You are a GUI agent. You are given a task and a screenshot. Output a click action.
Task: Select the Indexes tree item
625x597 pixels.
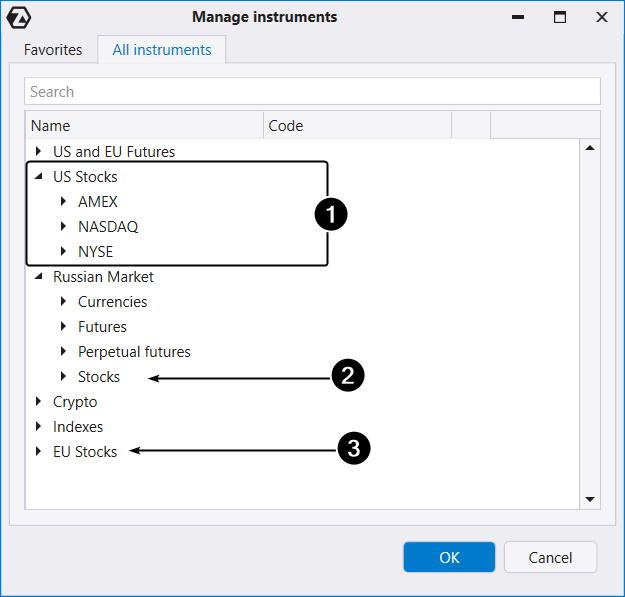tap(78, 427)
